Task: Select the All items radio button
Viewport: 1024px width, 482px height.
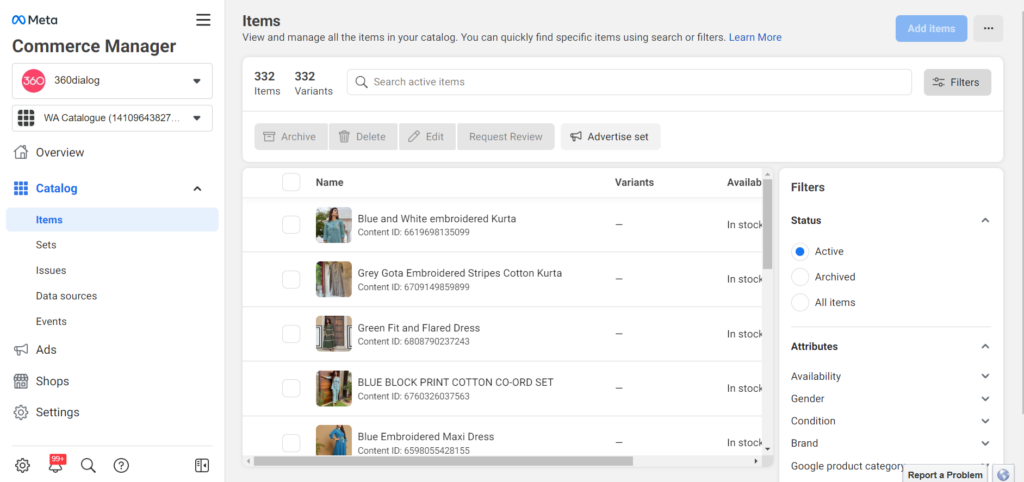Action: 800,302
